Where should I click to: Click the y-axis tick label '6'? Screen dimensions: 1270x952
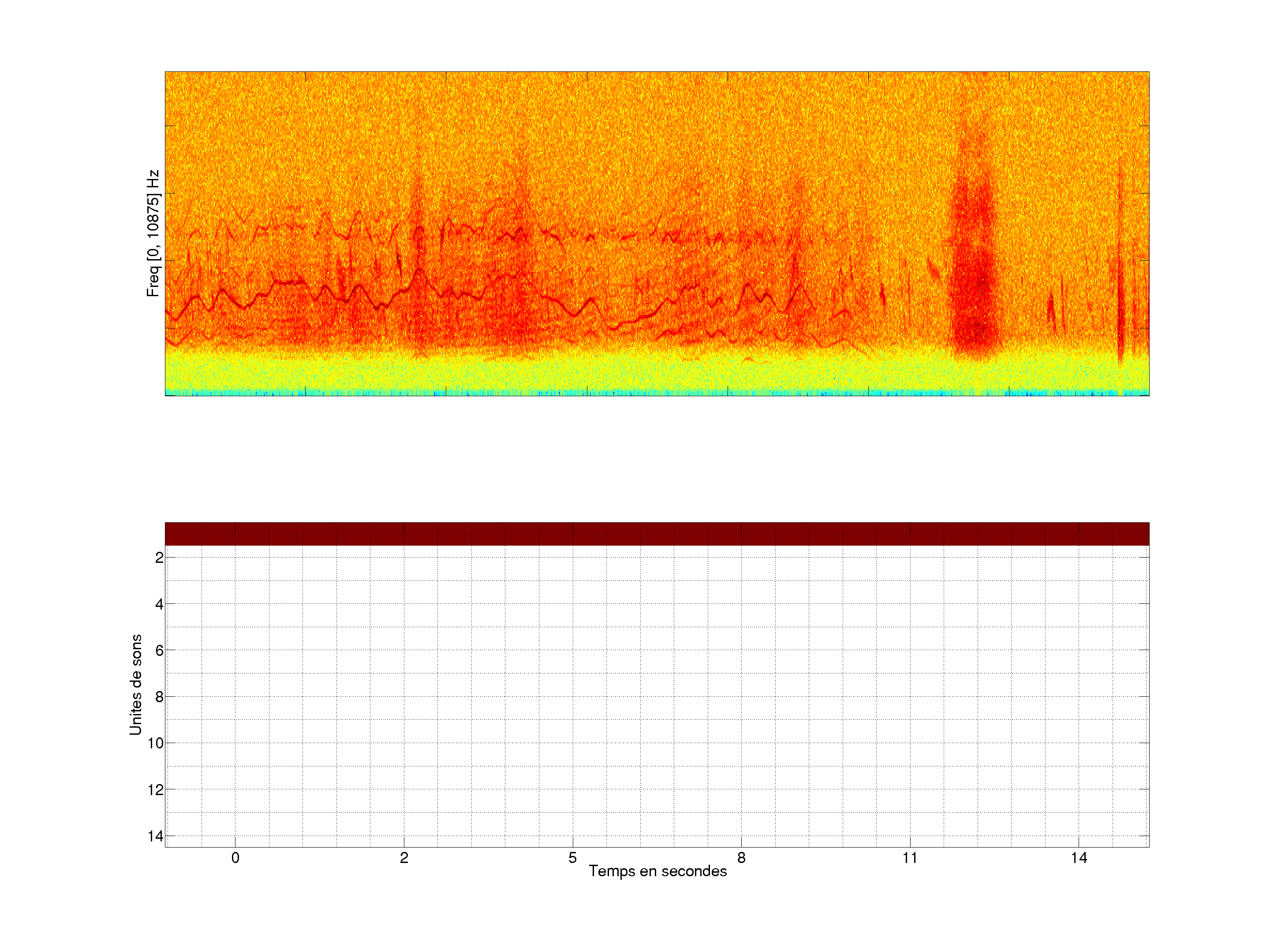159,651
